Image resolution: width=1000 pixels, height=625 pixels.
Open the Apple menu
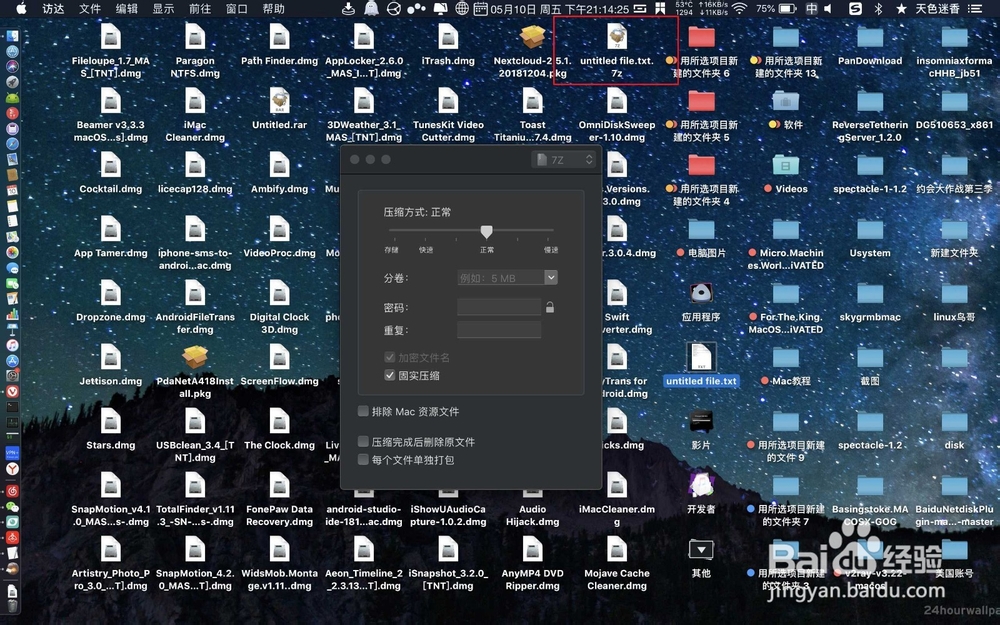coord(21,8)
